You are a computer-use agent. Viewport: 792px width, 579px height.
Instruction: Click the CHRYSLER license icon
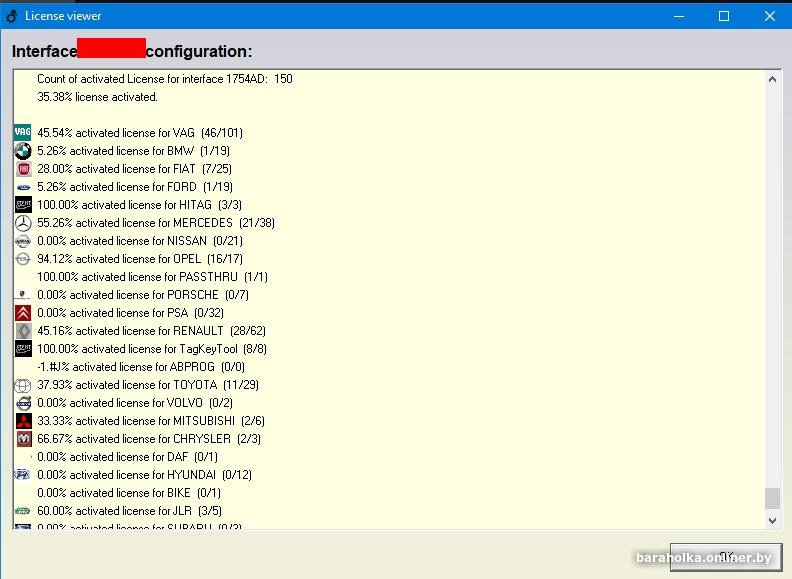pyautogui.click(x=23, y=439)
